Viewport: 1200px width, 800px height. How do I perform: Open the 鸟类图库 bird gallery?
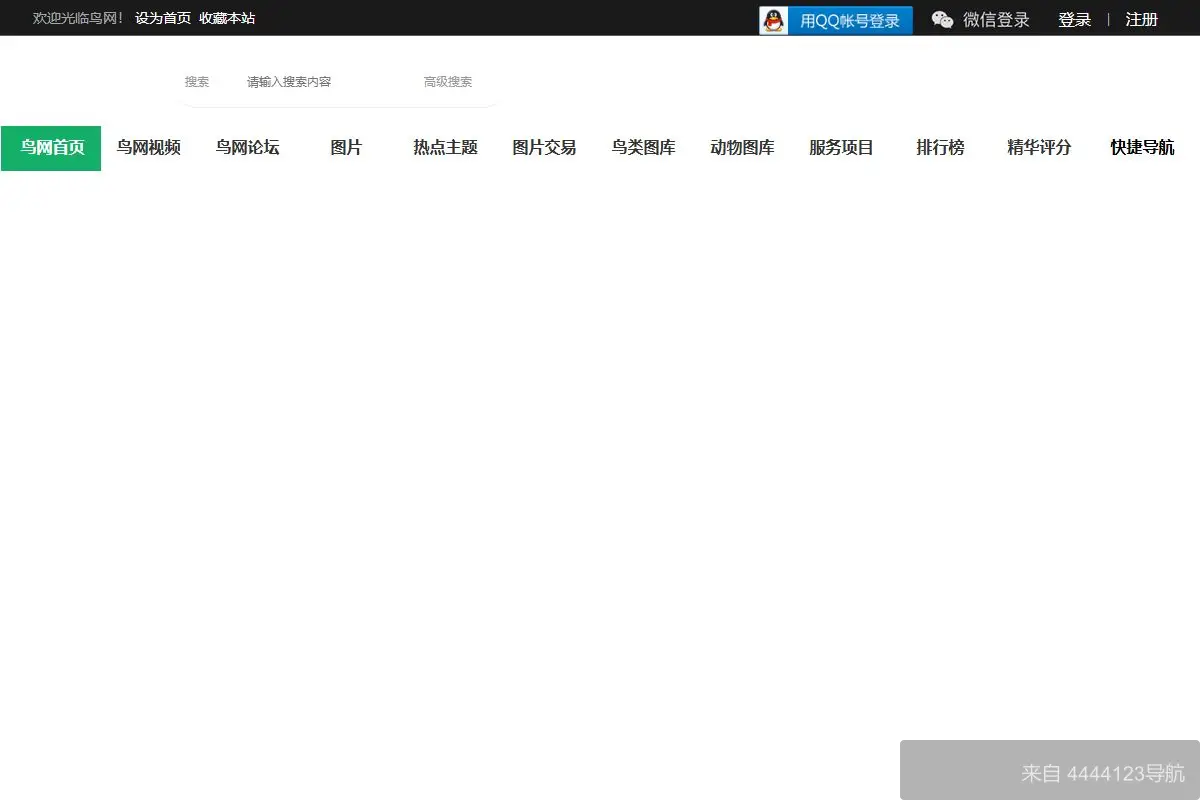(643, 147)
